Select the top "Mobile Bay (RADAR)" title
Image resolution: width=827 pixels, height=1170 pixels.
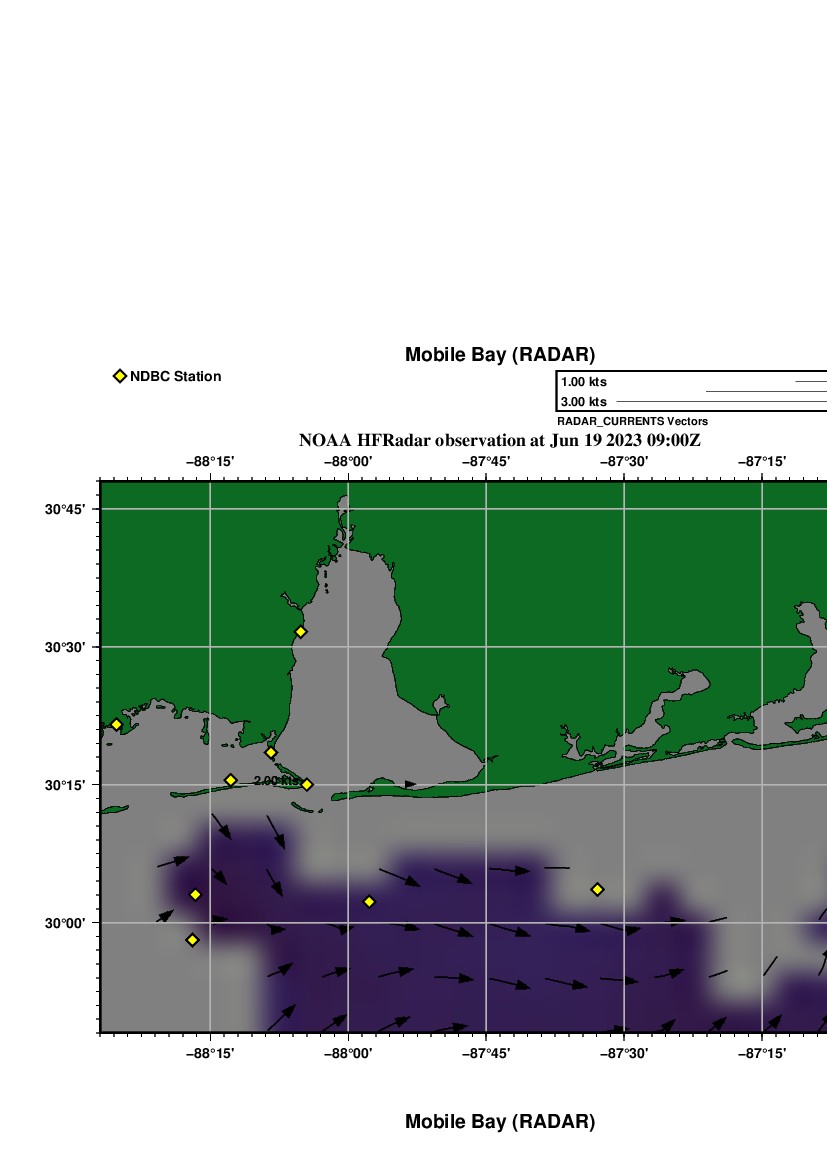(499, 355)
